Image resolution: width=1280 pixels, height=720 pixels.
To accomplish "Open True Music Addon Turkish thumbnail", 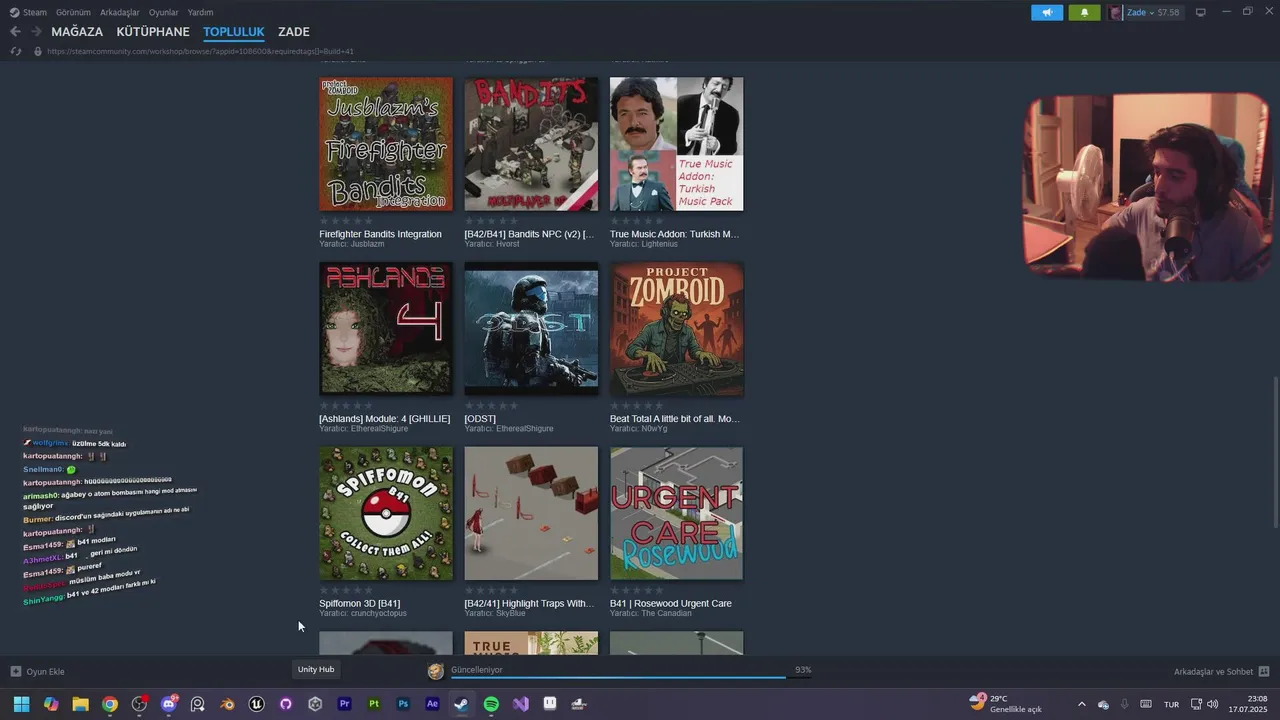I will [x=677, y=144].
